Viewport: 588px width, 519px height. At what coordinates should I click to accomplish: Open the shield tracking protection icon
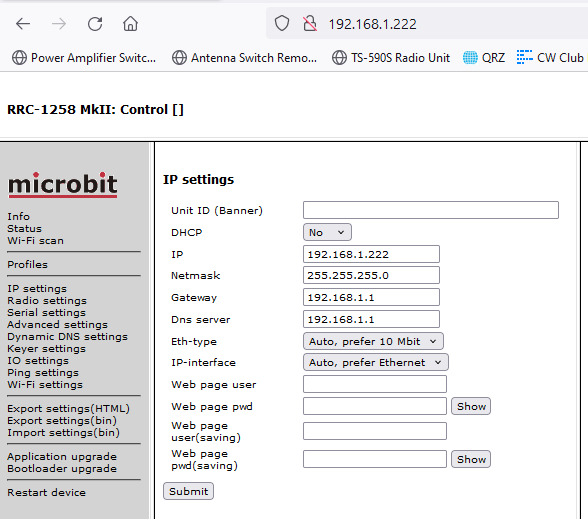[282, 24]
